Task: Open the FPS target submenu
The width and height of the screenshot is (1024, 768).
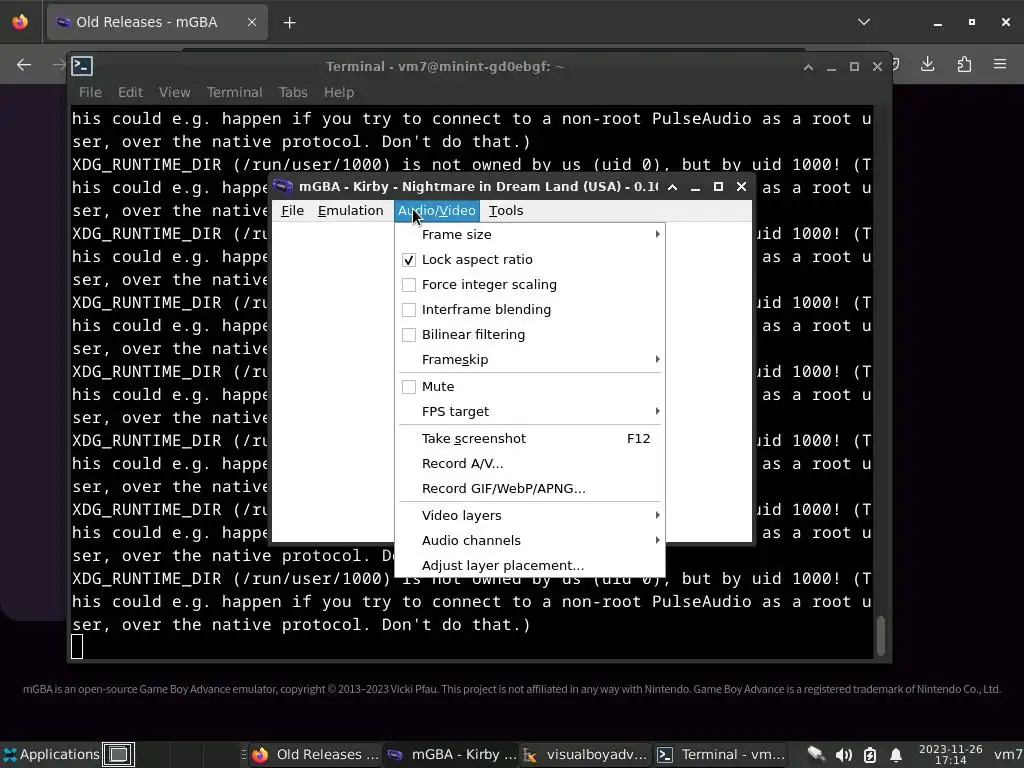Action: [530, 411]
